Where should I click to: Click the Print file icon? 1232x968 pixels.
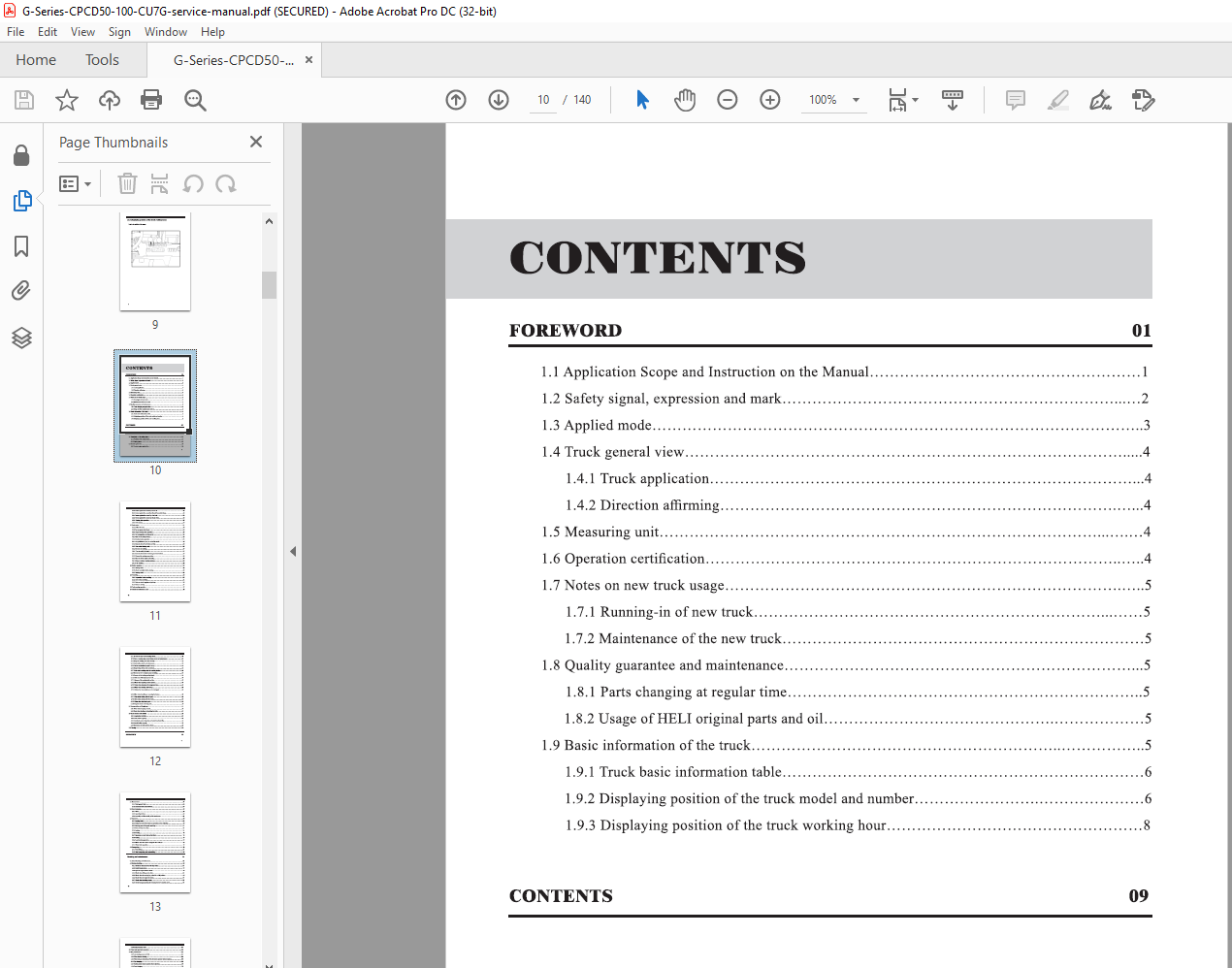(151, 100)
